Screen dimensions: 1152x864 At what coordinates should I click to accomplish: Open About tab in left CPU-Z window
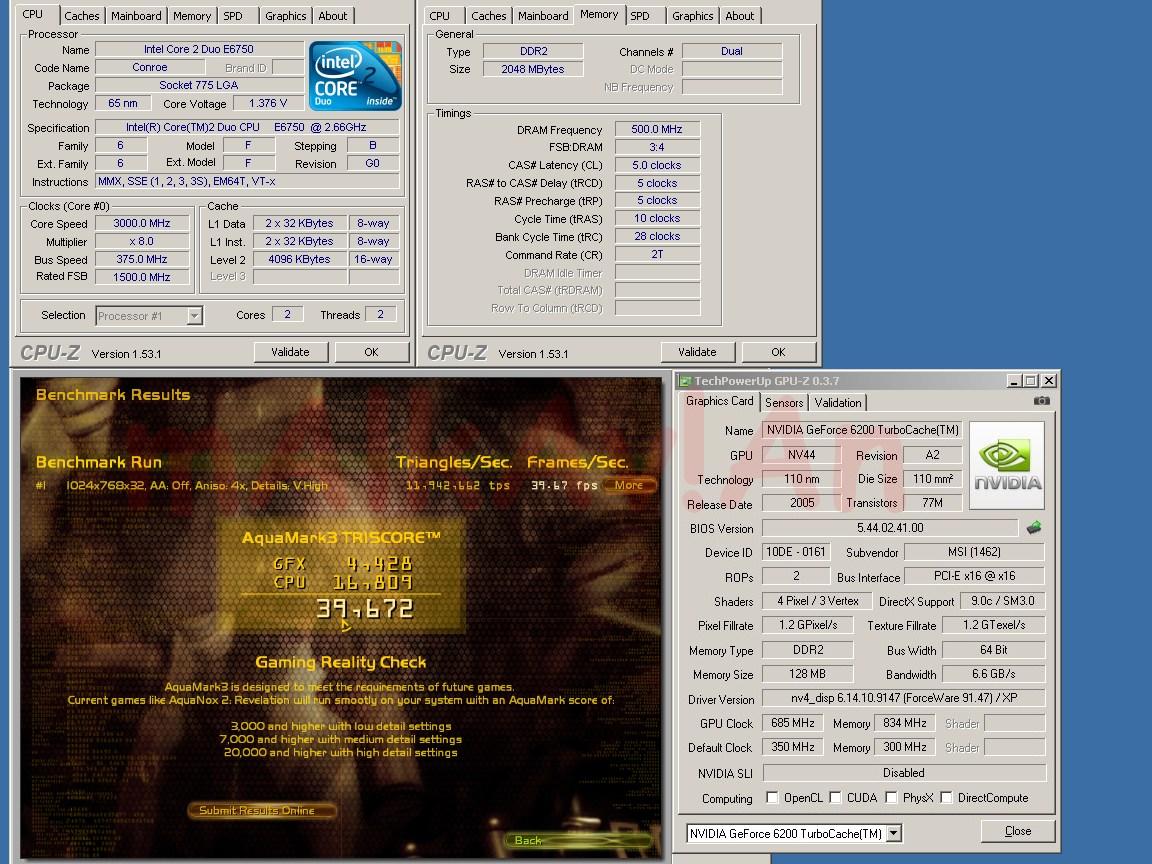(333, 16)
